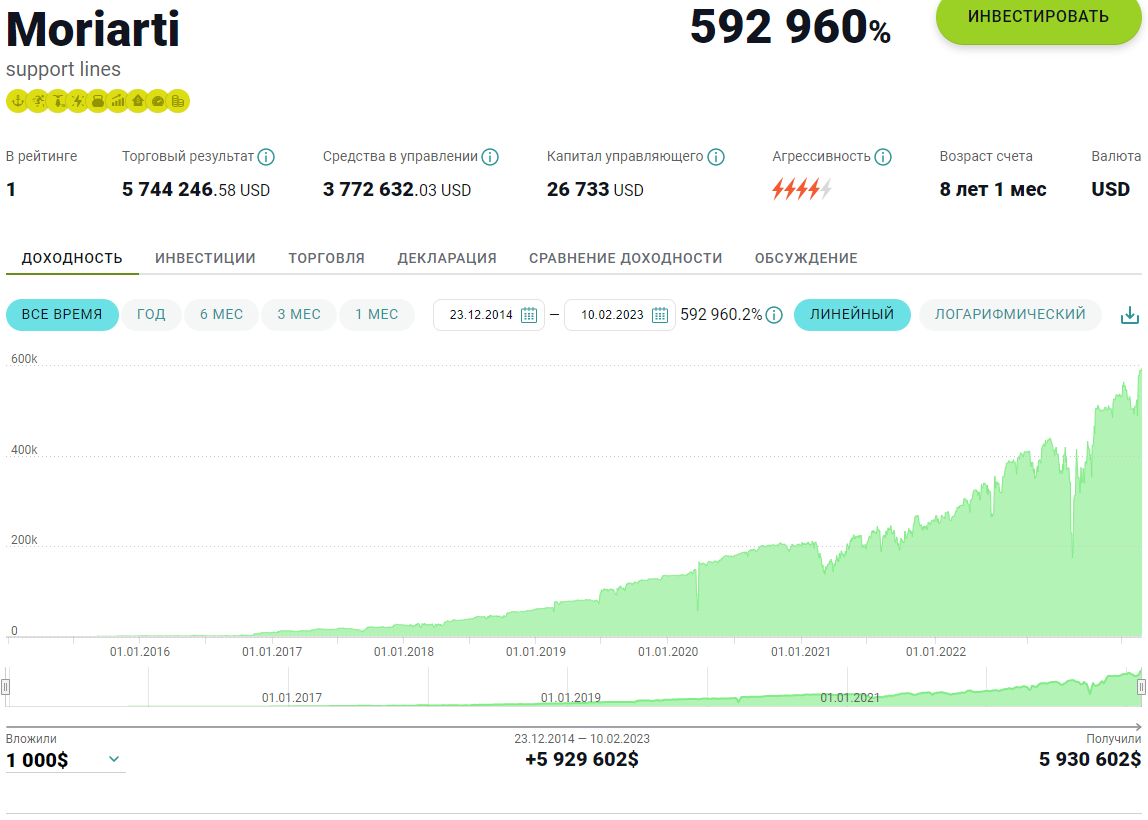Open the end date picker calendar 10.02.2023
The width and height of the screenshot is (1148, 820).
[660, 315]
